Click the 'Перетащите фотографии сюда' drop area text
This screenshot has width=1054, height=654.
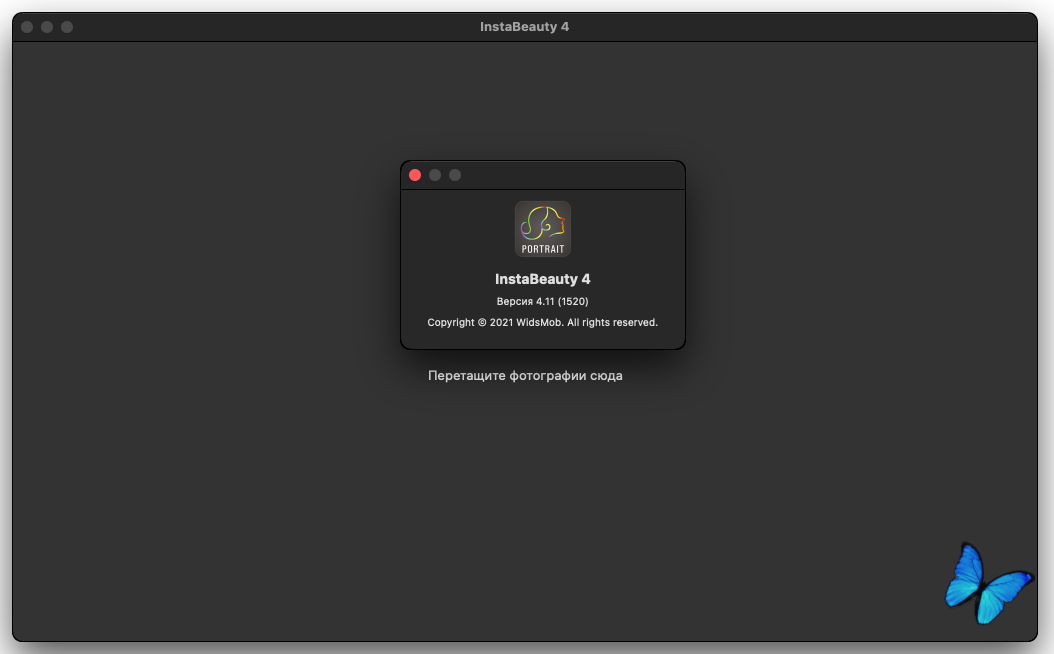[x=525, y=376]
